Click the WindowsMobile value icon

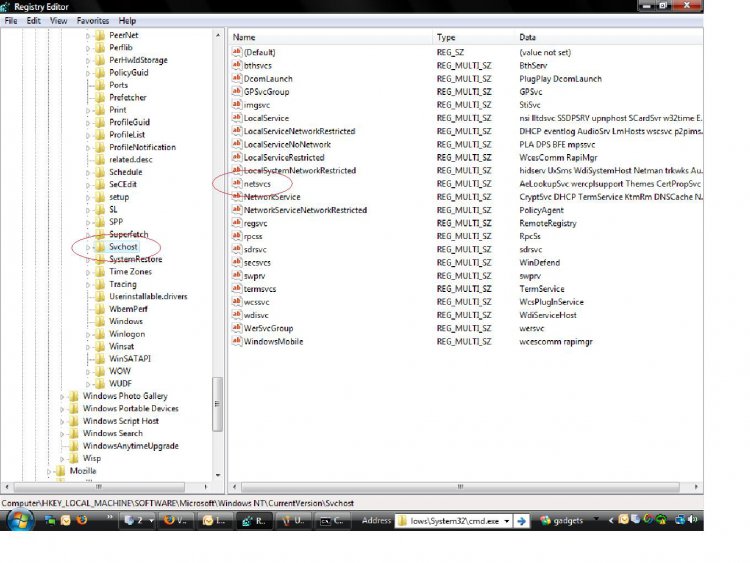pyautogui.click(x=237, y=341)
